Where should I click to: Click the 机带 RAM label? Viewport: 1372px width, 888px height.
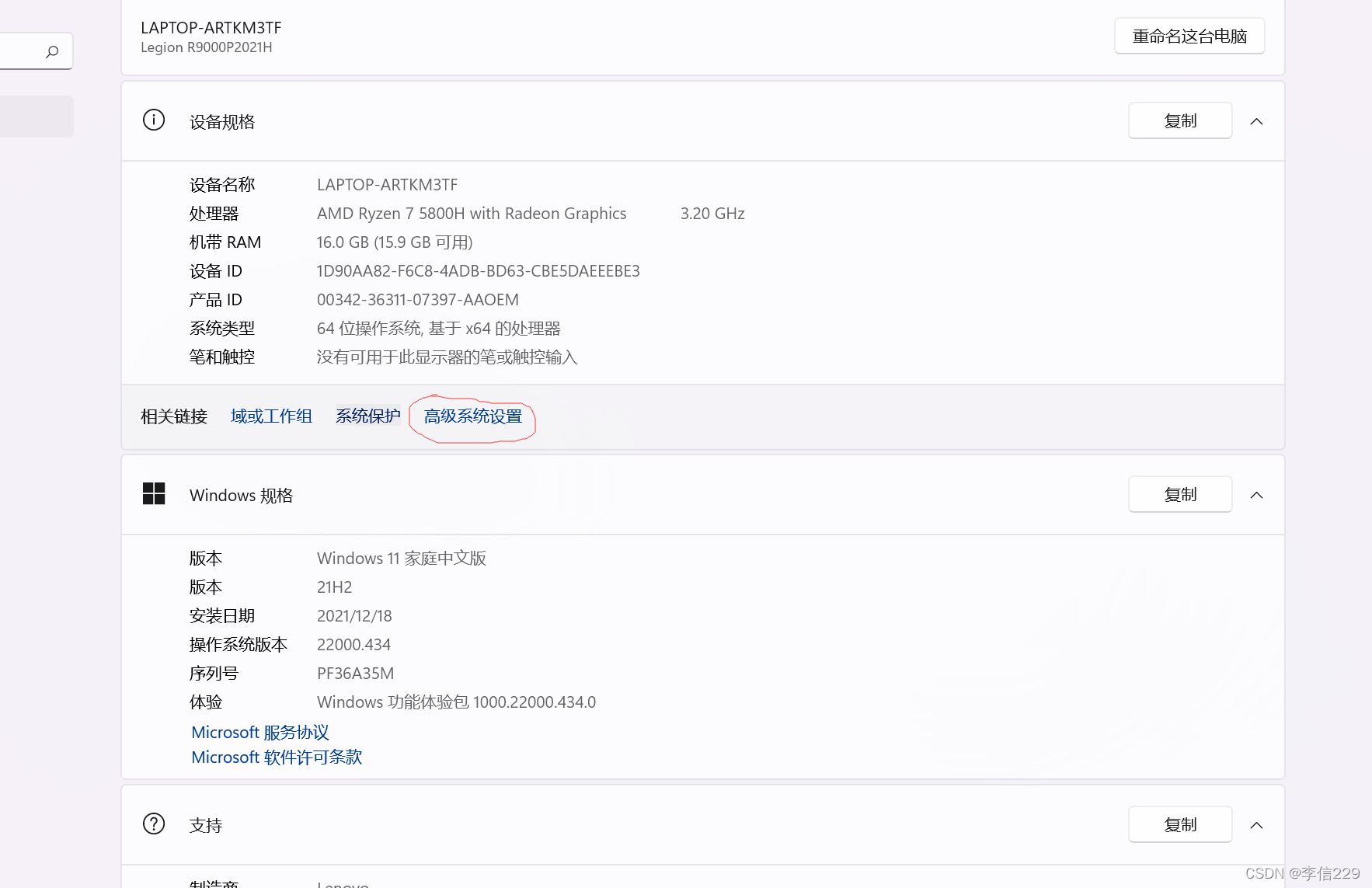pyautogui.click(x=225, y=242)
